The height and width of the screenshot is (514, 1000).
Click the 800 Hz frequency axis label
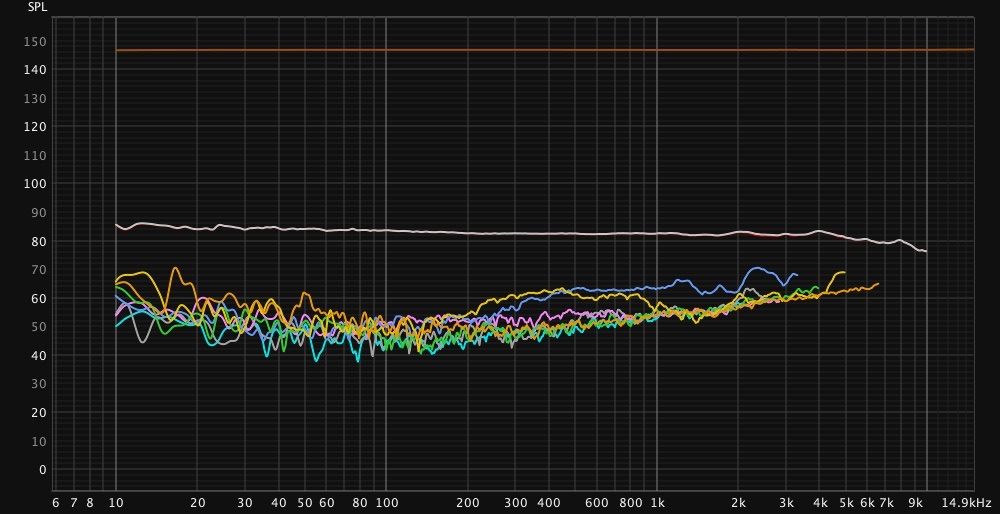[631, 503]
